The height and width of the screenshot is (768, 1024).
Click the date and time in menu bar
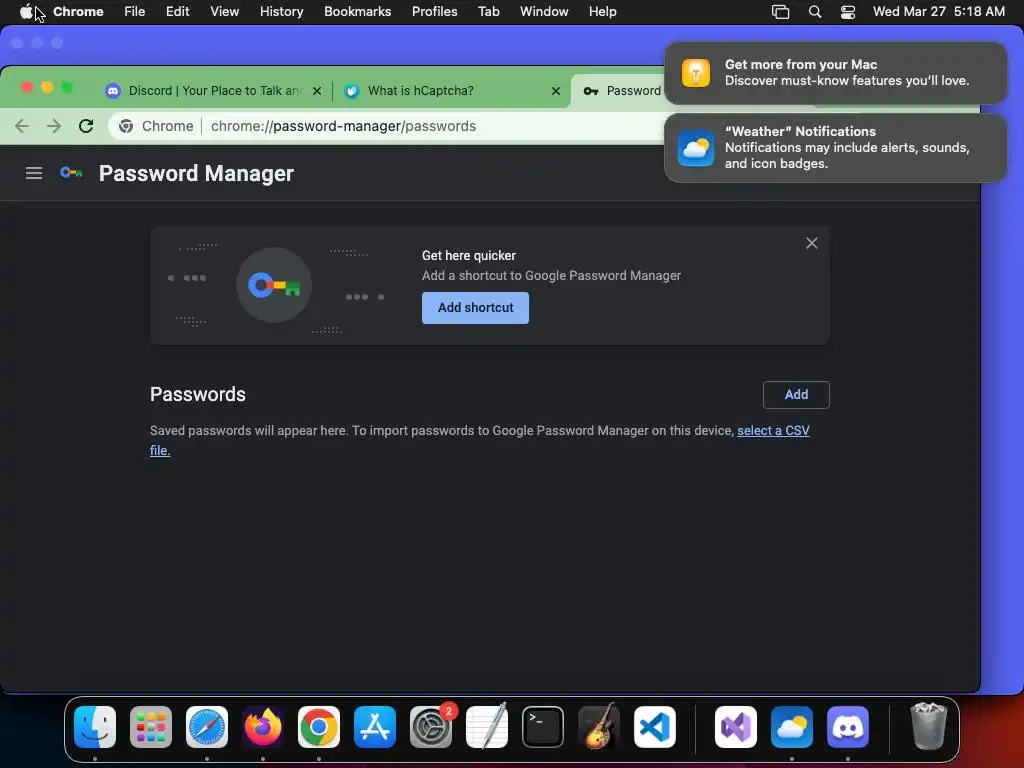pos(938,11)
